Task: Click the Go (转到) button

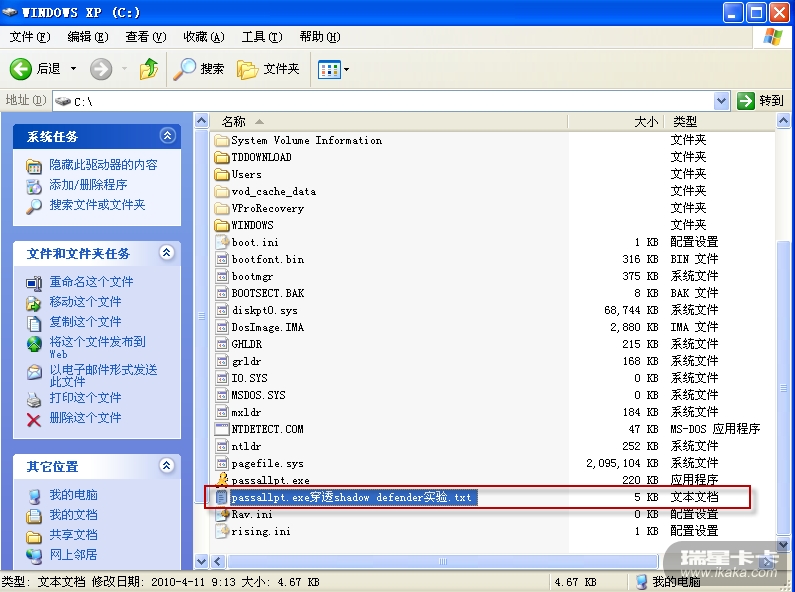Action: 760,101
